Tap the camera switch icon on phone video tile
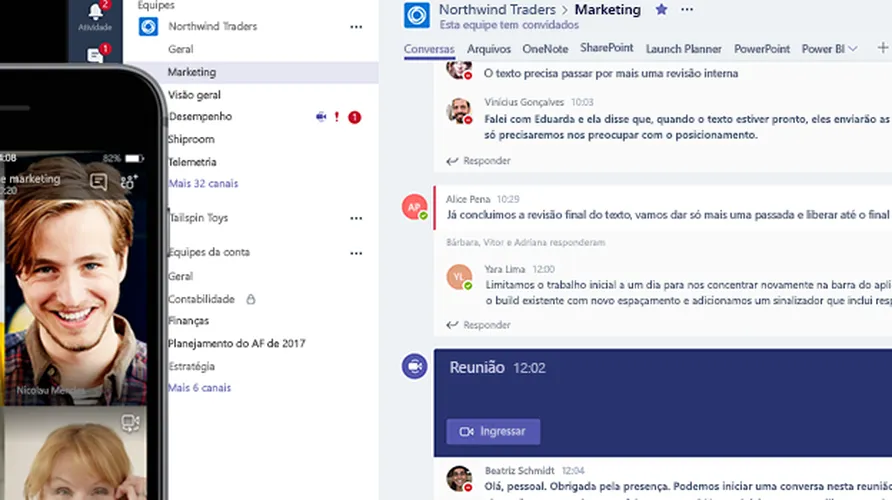 tap(130, 422)
